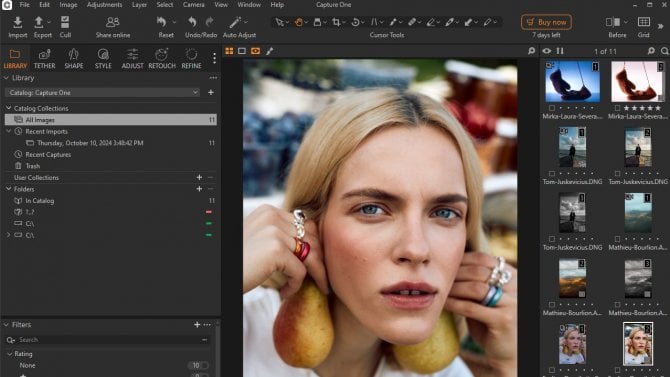This screenshot has width=670, height=377.
Task: Switch to the Adjust tool tab
Action: click(x=132, y=59)
